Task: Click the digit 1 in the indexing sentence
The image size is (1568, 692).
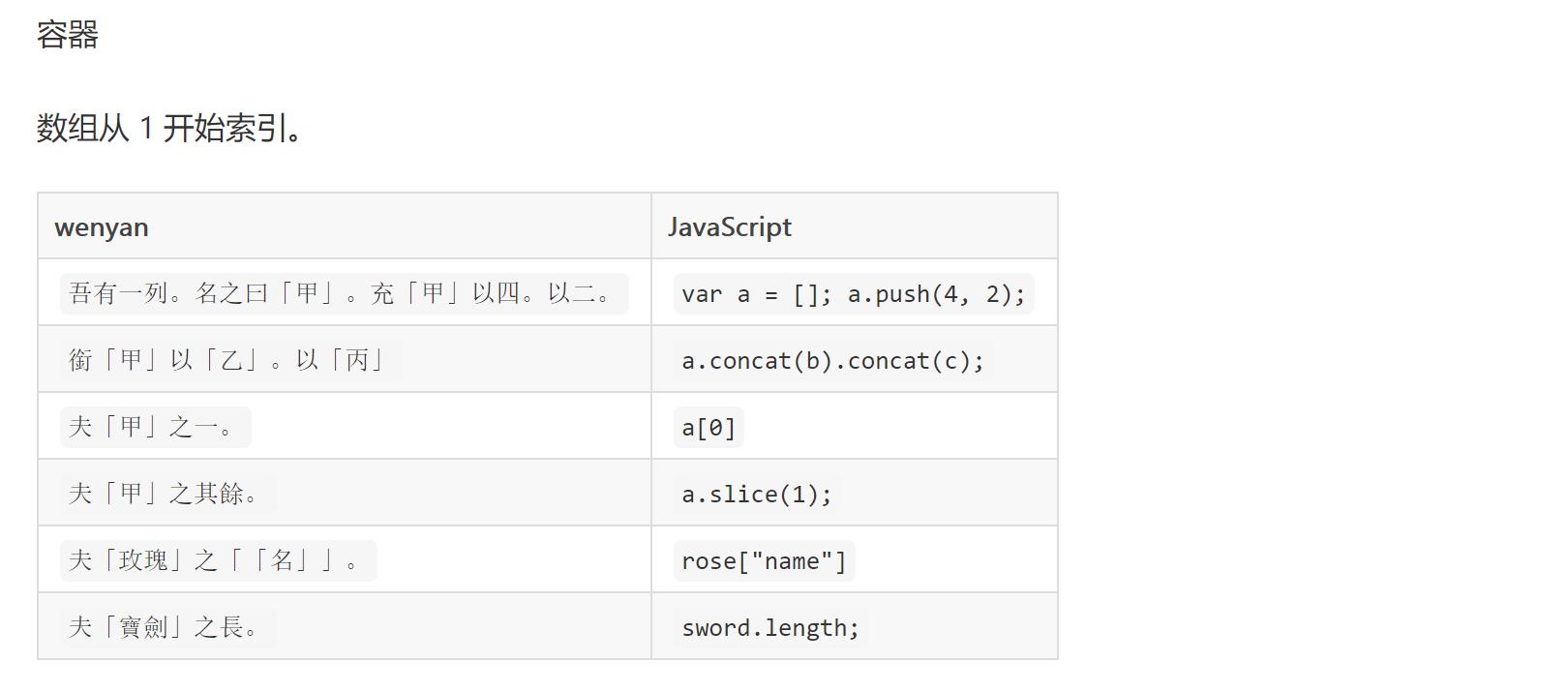Action: [146, 128]
